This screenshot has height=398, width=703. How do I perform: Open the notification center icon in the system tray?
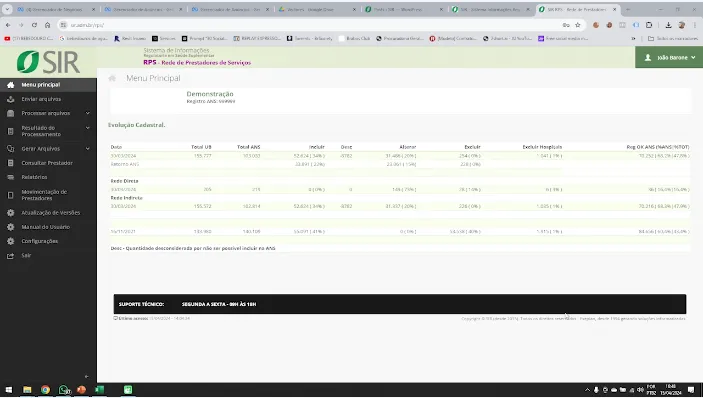click(691, 389)
